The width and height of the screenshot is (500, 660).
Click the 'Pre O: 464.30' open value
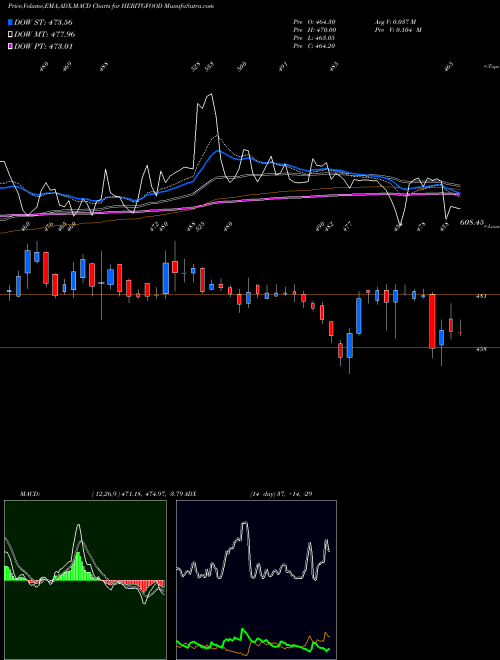(x=314, y=22)
